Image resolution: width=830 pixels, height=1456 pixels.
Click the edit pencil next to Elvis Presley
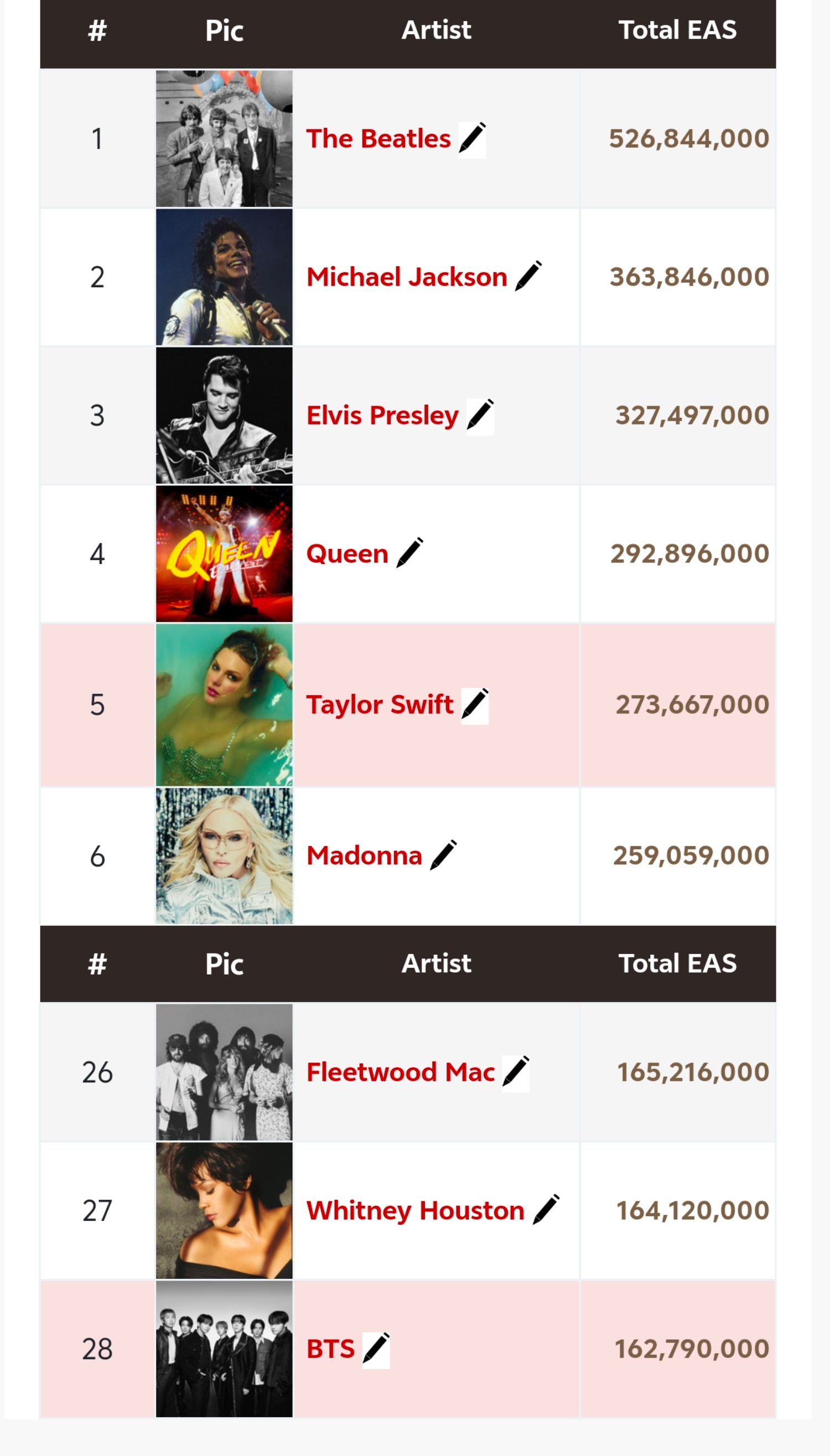[x=480, y=416]
